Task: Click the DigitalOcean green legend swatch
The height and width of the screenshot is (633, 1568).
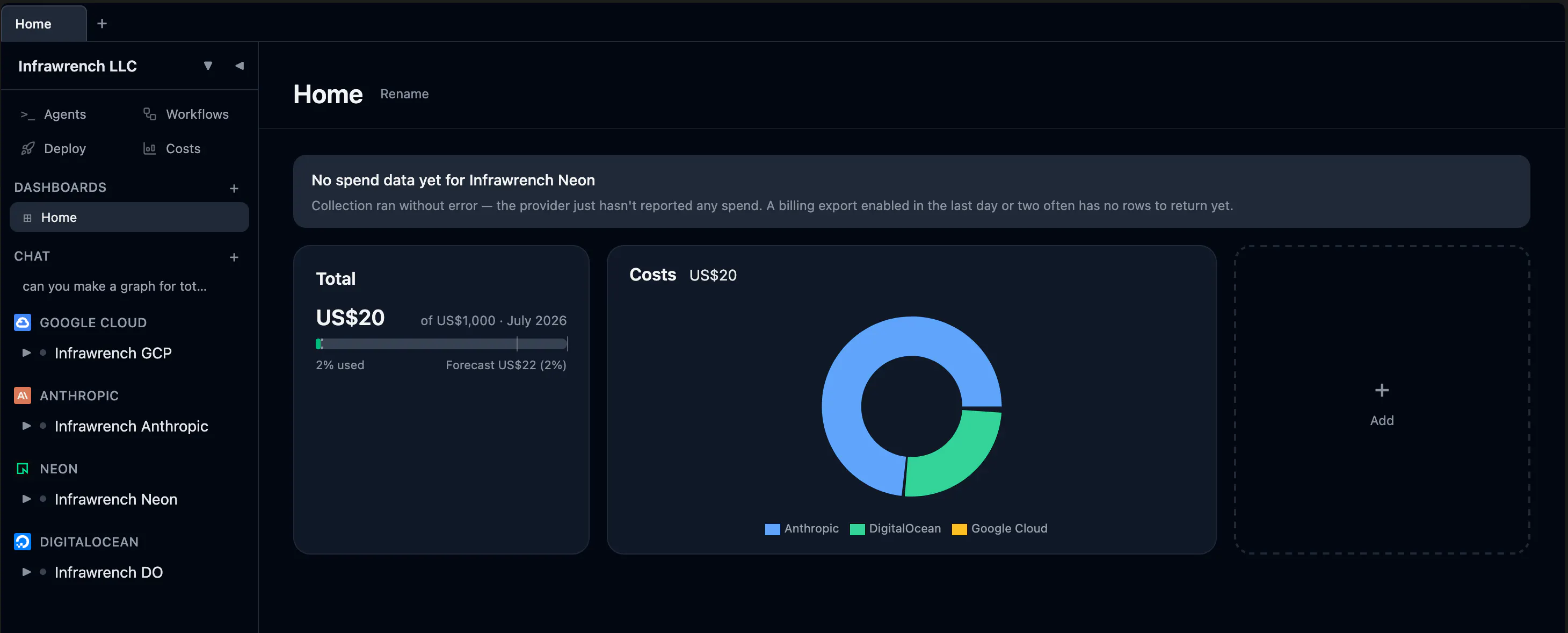Action: (x=857, y=529)
